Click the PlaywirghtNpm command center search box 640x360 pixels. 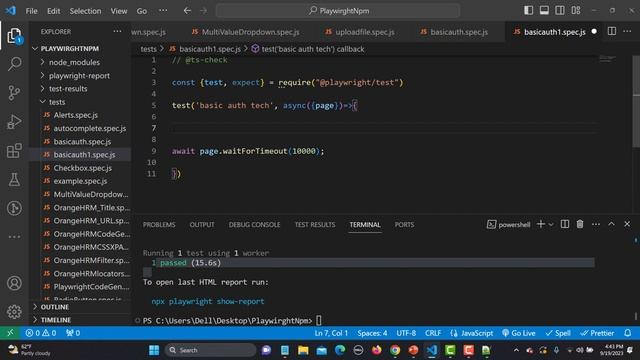click(x=338, y=11)
